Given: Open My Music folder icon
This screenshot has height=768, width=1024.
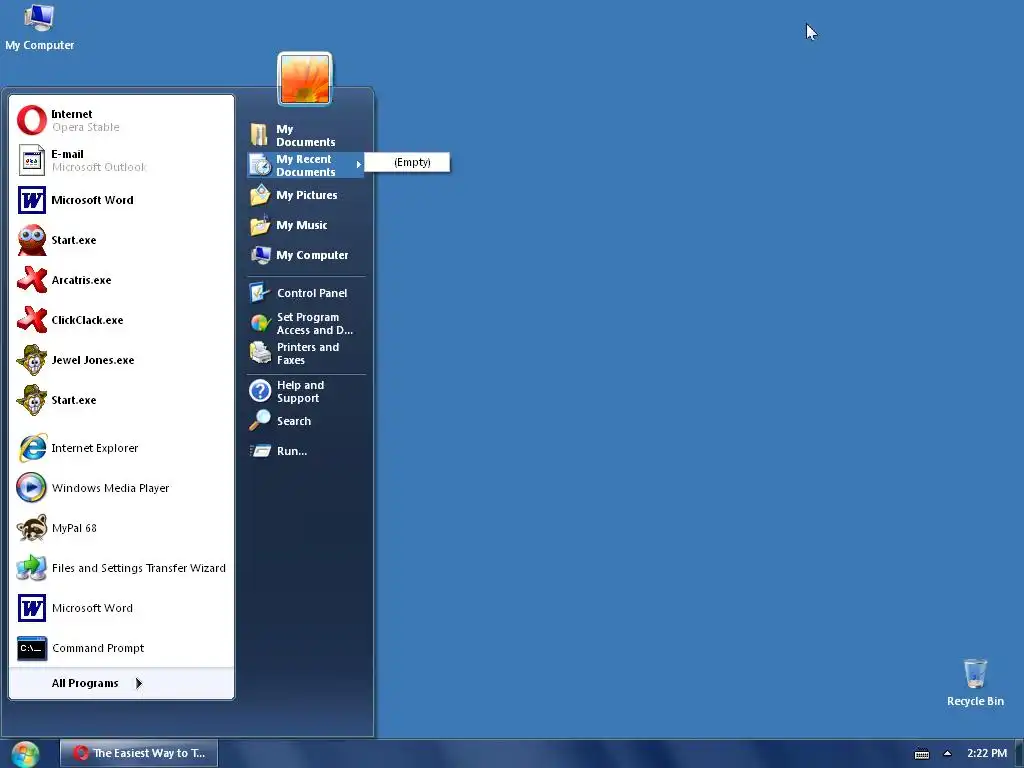Looking at the screenshot, I should coord(260,225).
